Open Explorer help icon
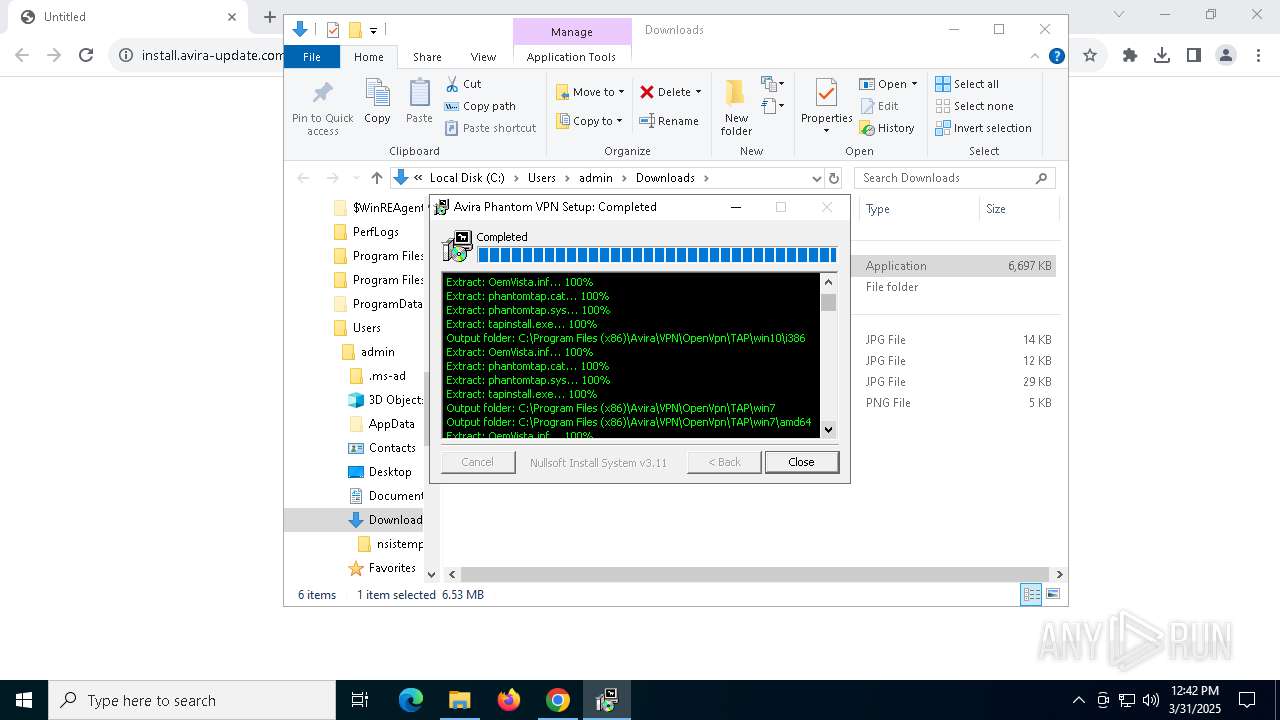Screen dimensions: 1280x720 coord(1056,56)
